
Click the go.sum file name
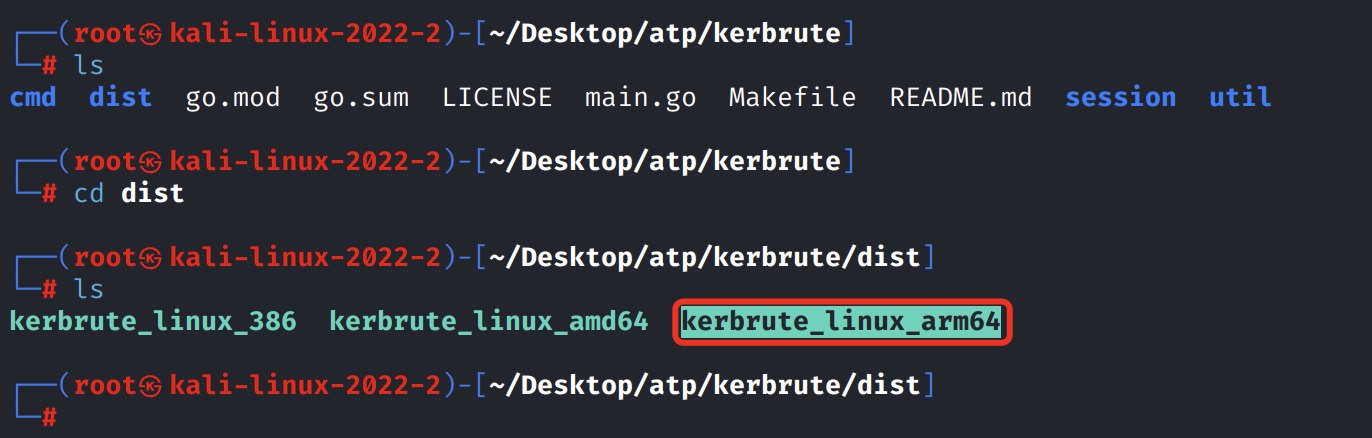click(x=361, y=97)
